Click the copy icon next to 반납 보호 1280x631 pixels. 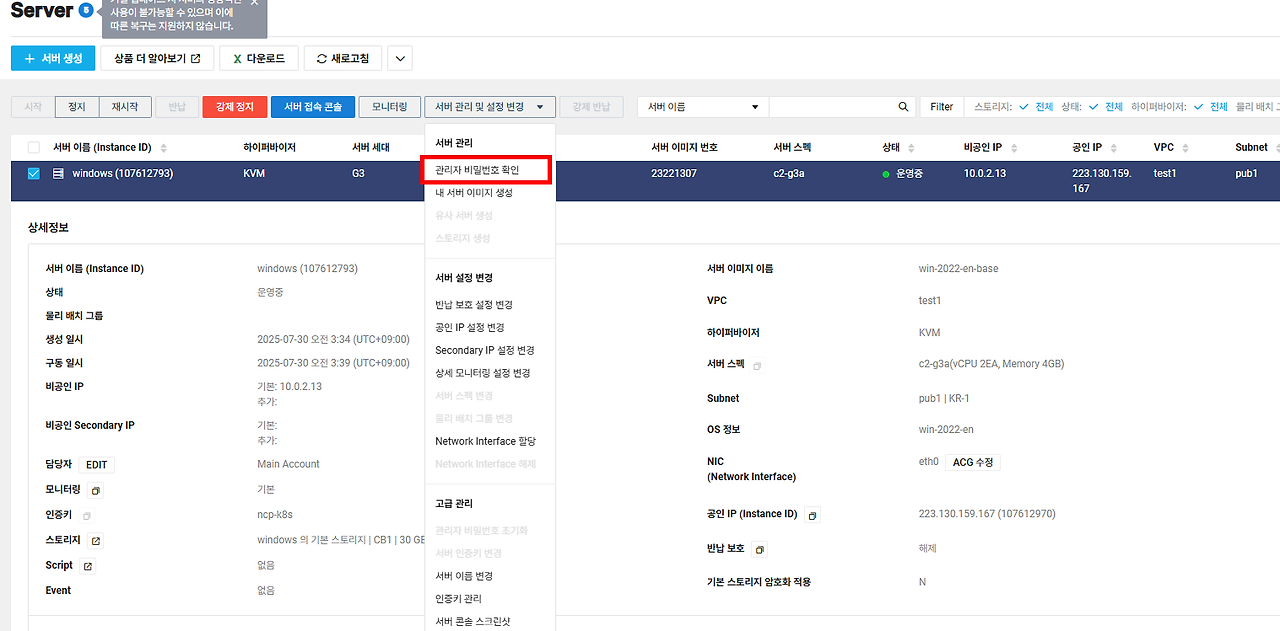[x=760, y=549]
